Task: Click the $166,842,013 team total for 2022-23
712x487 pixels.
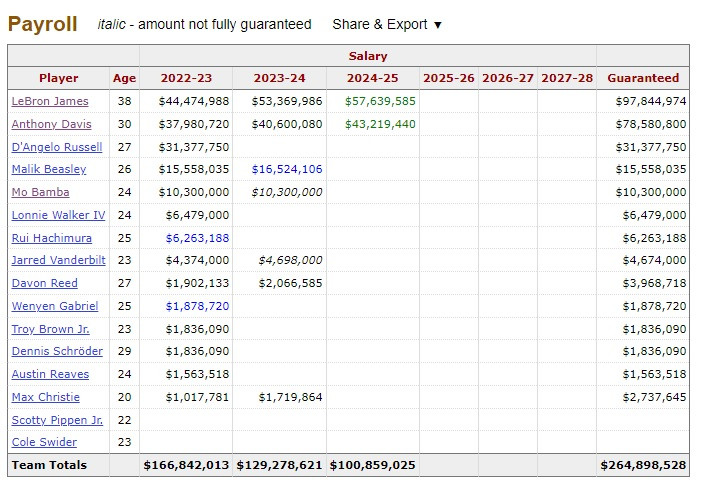Action: [186, 465]
